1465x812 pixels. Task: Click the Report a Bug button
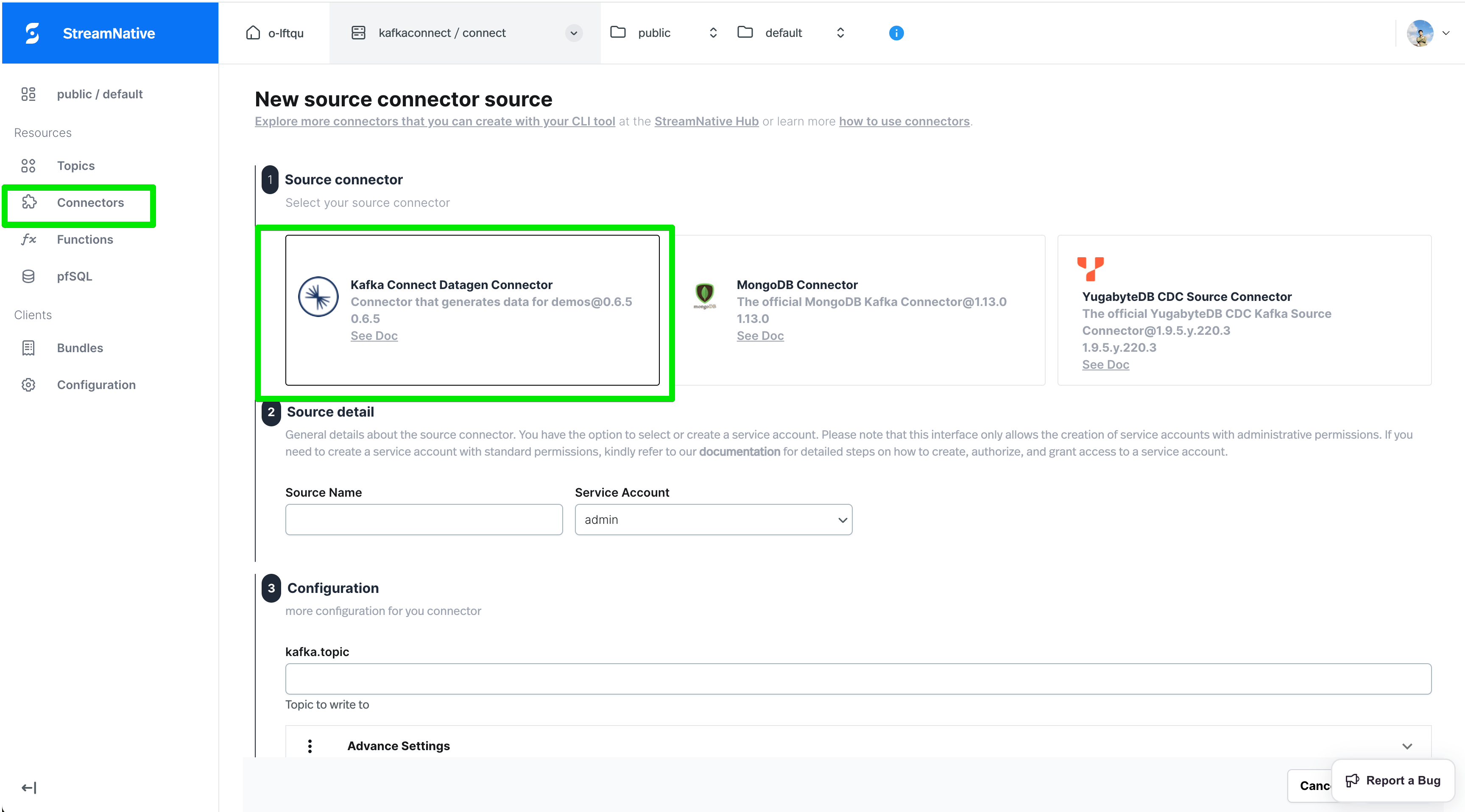coord(1393,780)
